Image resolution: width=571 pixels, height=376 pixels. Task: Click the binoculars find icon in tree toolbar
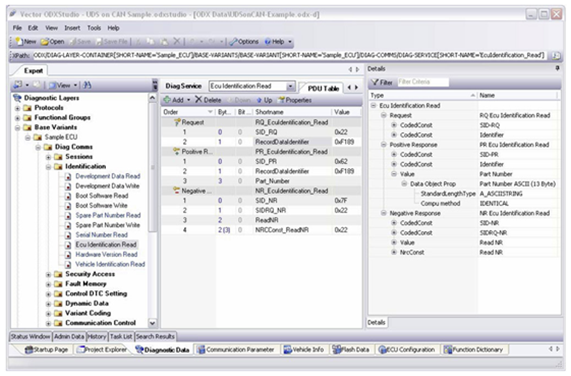pos(87,85)
